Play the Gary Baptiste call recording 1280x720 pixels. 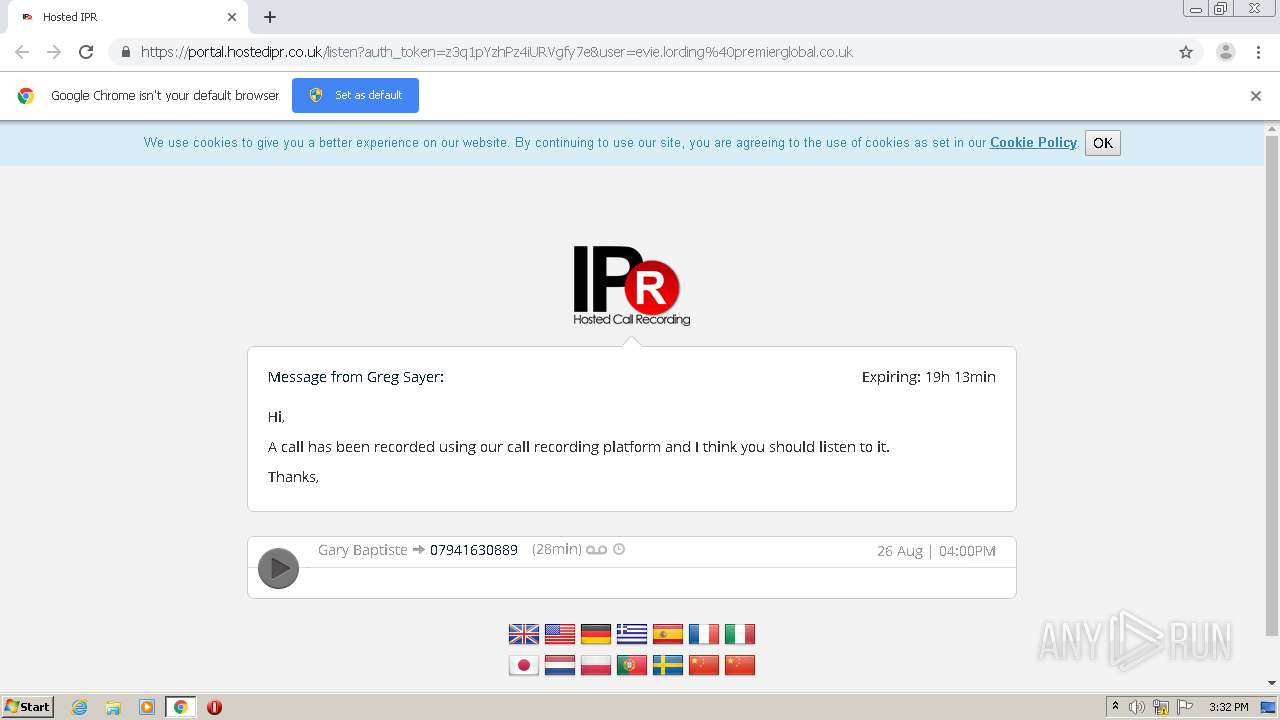pyautogui.click(x=278, y=568)
